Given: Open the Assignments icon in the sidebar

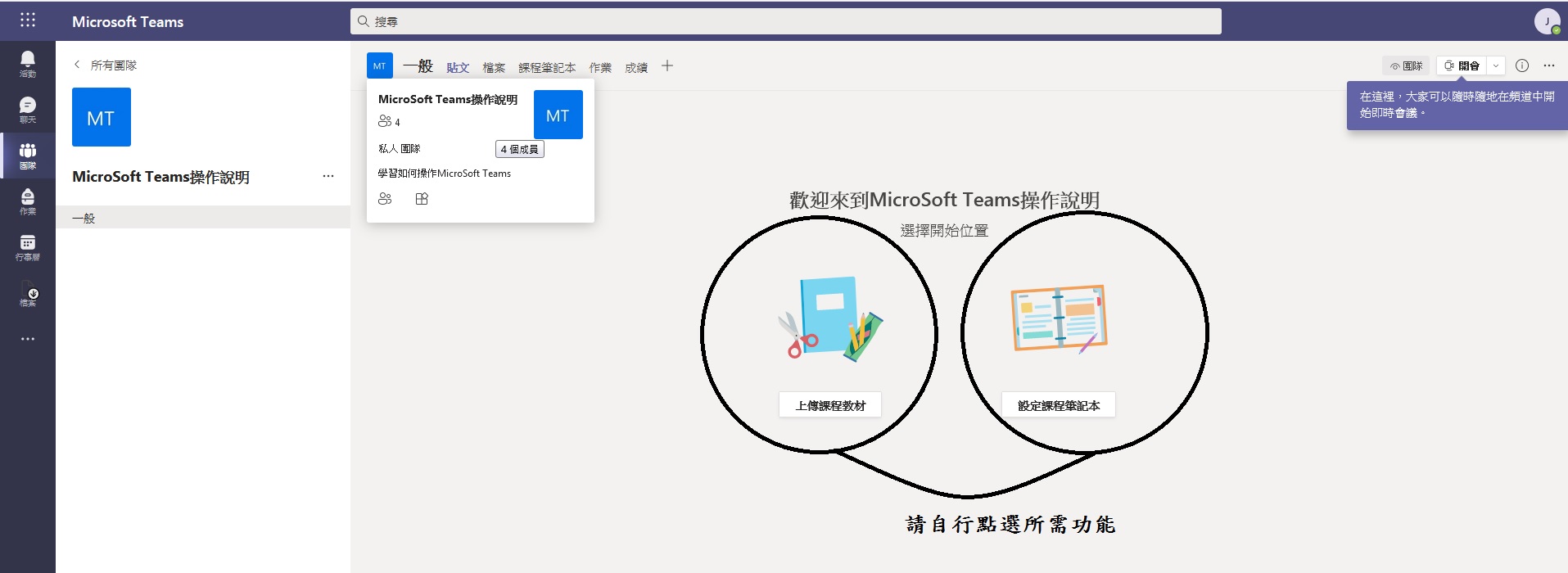Looking at the screenshot, I should point(28,201).
